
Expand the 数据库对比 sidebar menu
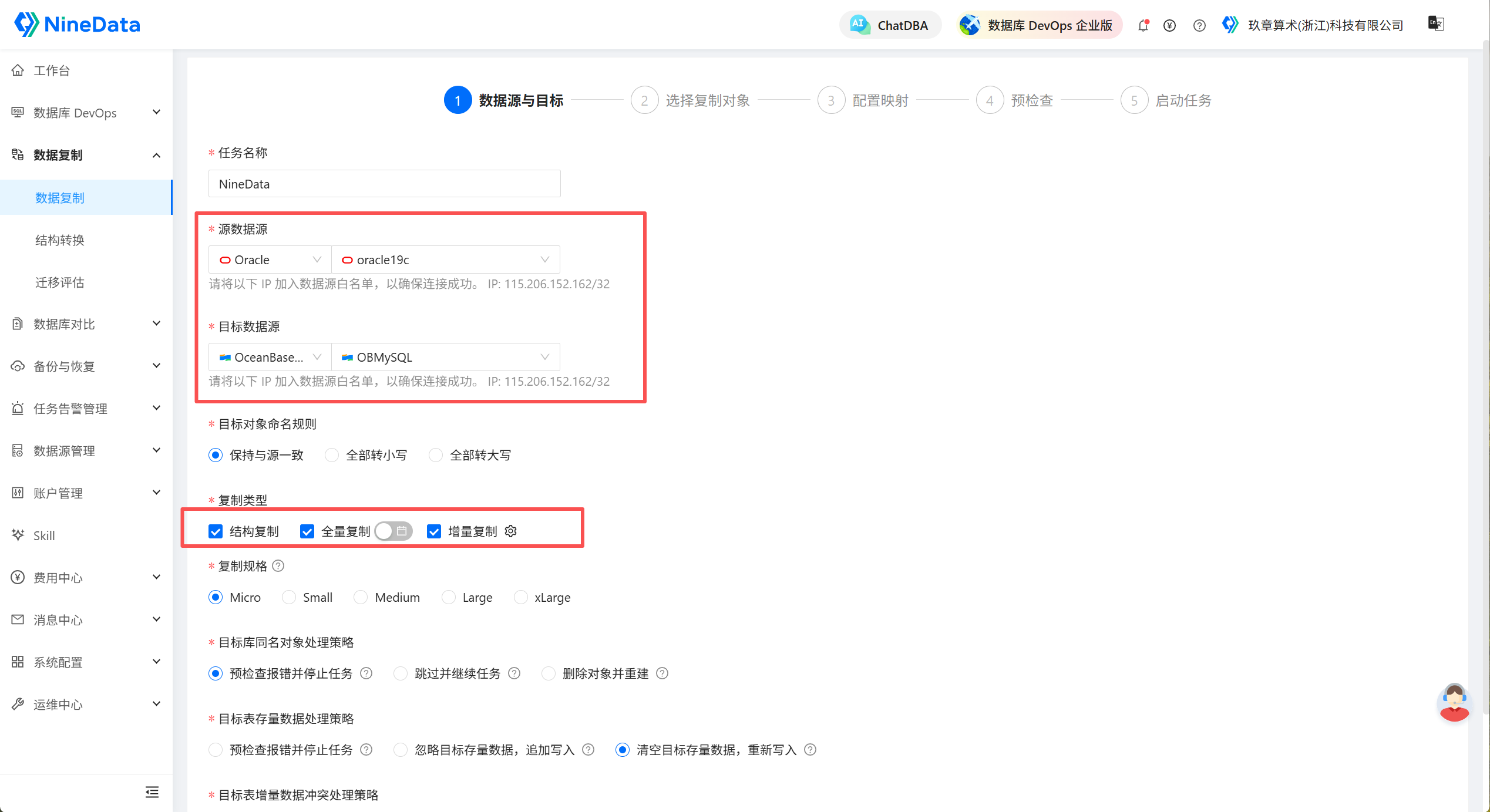coord(86,324)
